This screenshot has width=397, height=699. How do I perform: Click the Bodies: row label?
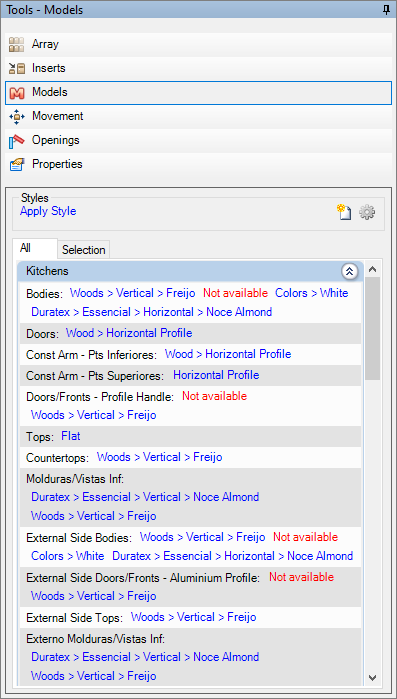click(x=45, y=294)
